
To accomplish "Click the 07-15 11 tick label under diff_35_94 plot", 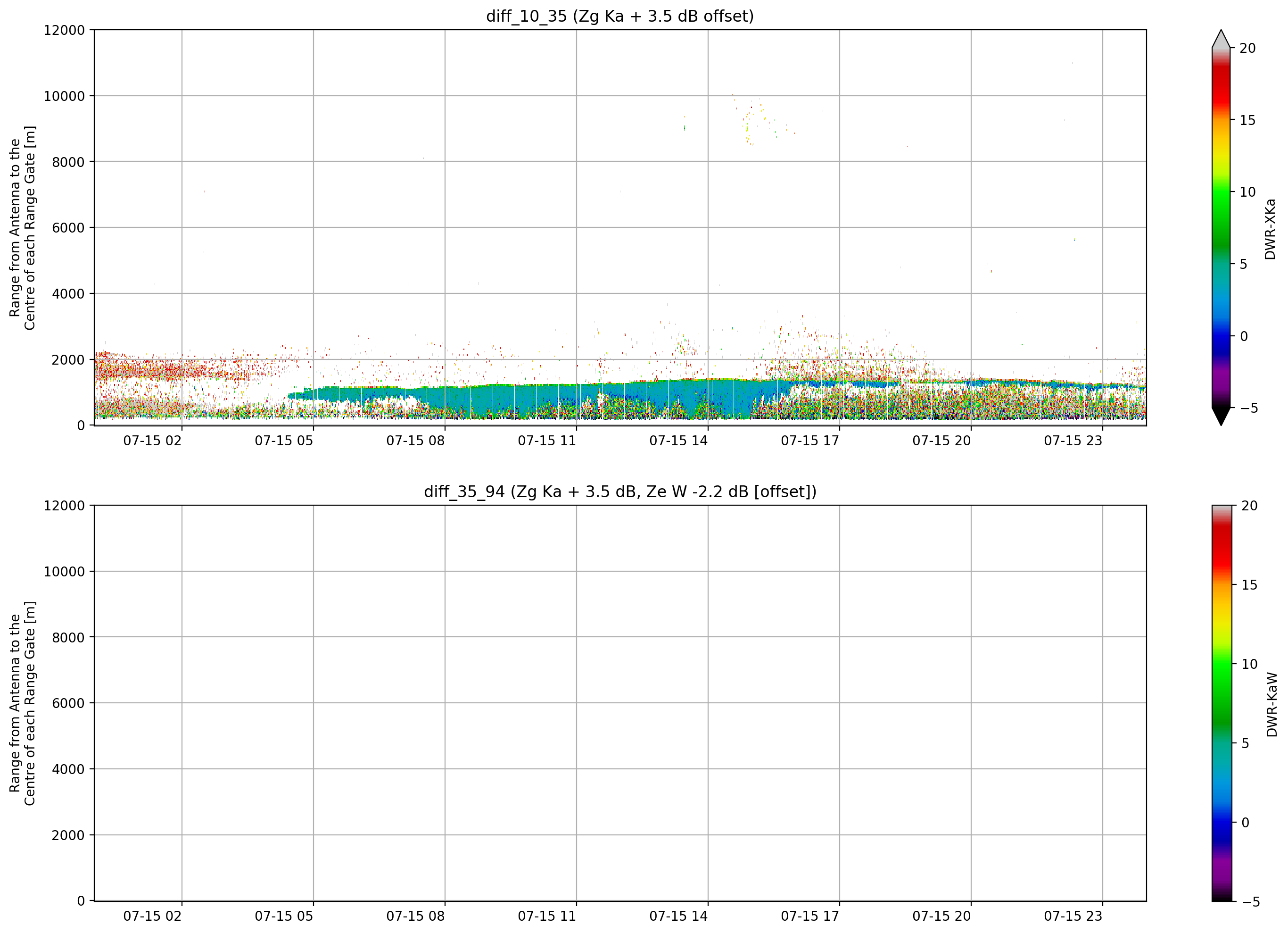I will click(x=547, y=916).
